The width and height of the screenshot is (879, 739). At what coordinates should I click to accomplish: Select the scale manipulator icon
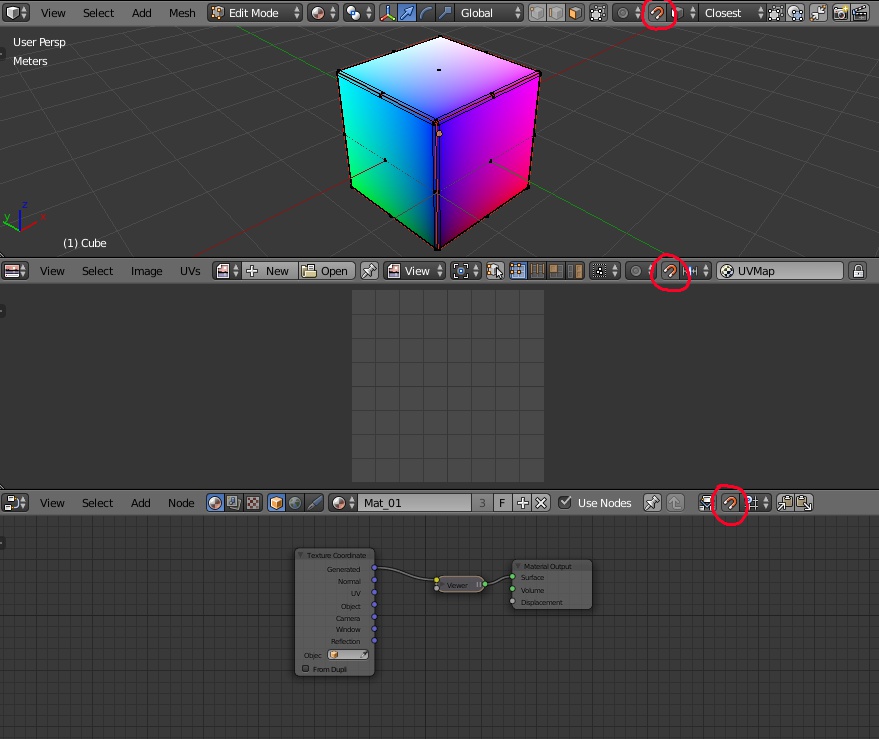click(x=445, y=13)
